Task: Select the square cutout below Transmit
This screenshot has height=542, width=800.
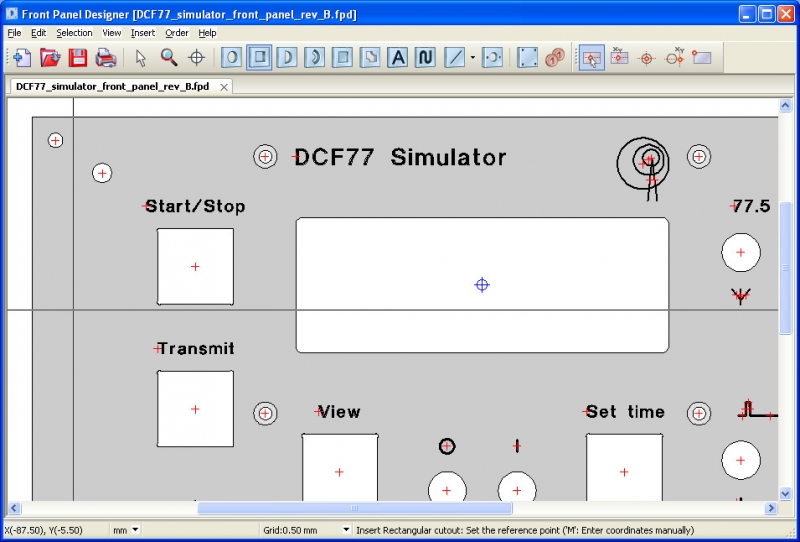Action: pyautogui.click(x=195, y=409)
